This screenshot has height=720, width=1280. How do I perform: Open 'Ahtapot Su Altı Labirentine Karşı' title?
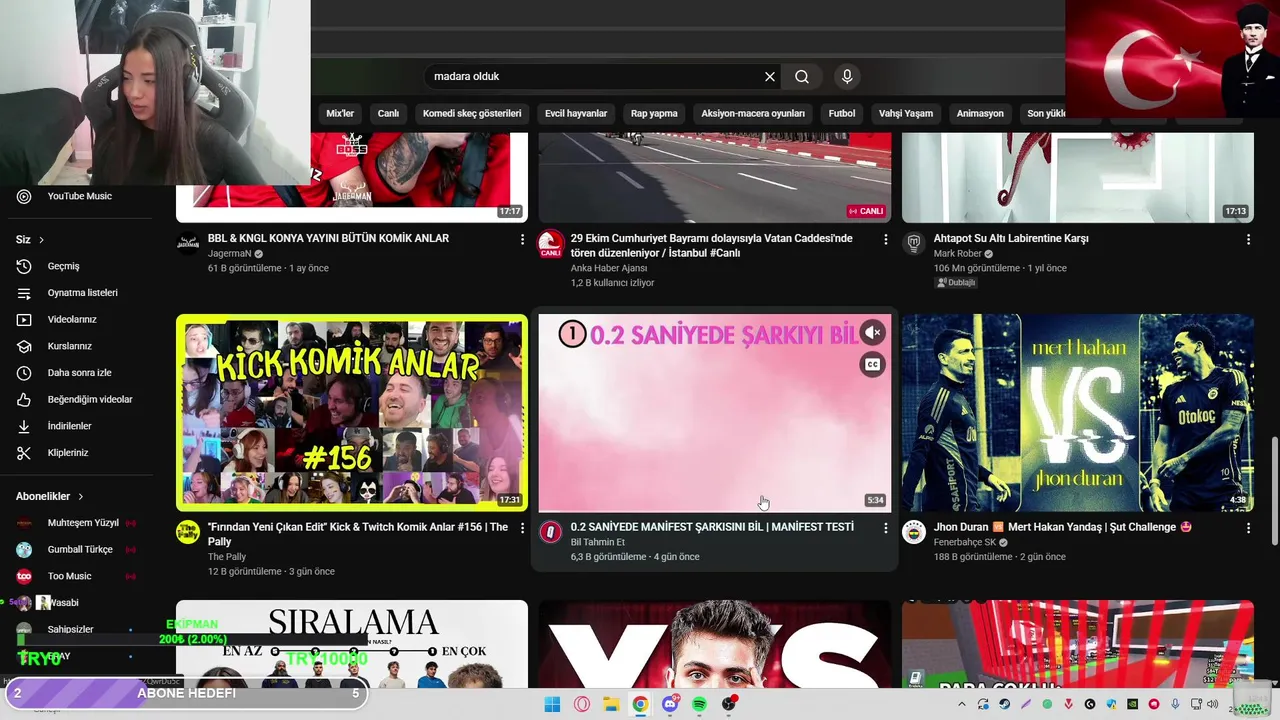(x=1011, y=239)
